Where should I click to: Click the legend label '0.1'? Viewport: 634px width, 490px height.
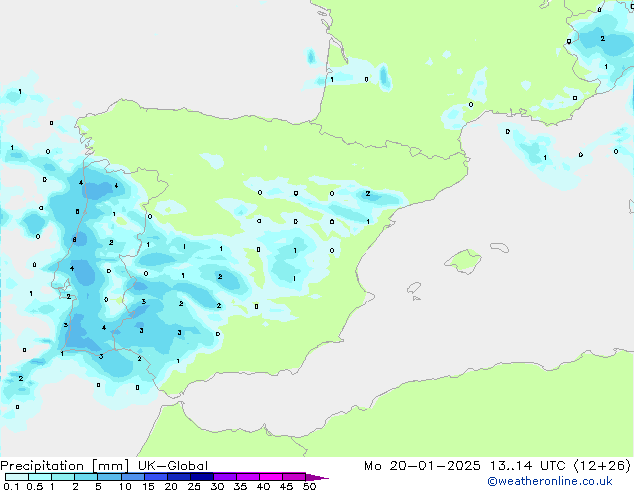pyautogui.click(x=11, y=486)
